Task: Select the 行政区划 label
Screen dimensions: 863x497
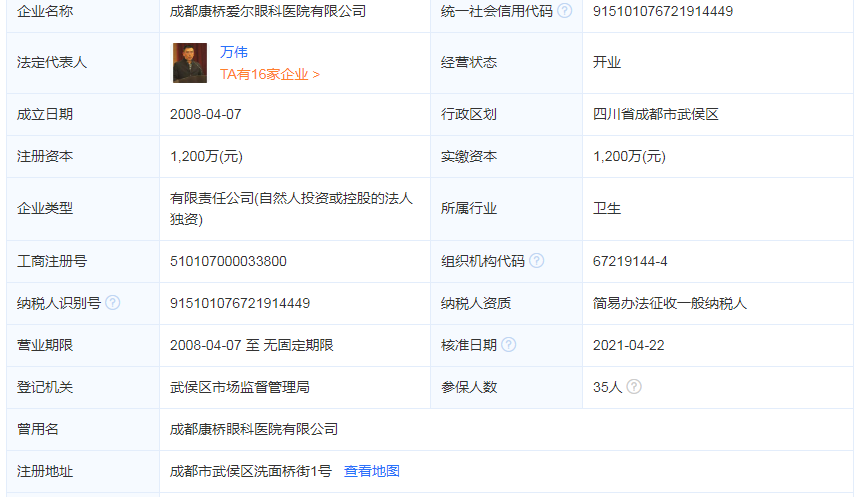Action: [469, 114]
